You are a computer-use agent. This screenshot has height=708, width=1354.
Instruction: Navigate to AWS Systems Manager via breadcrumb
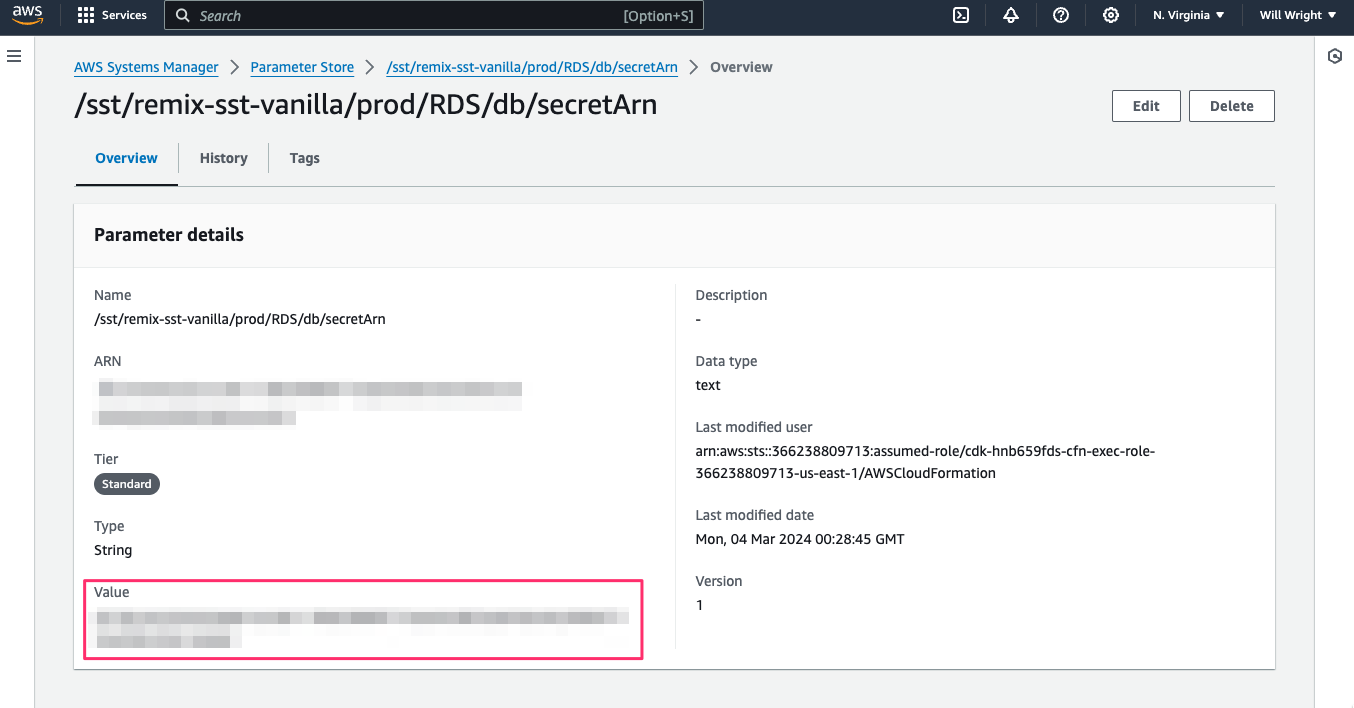tap(146, 67)
